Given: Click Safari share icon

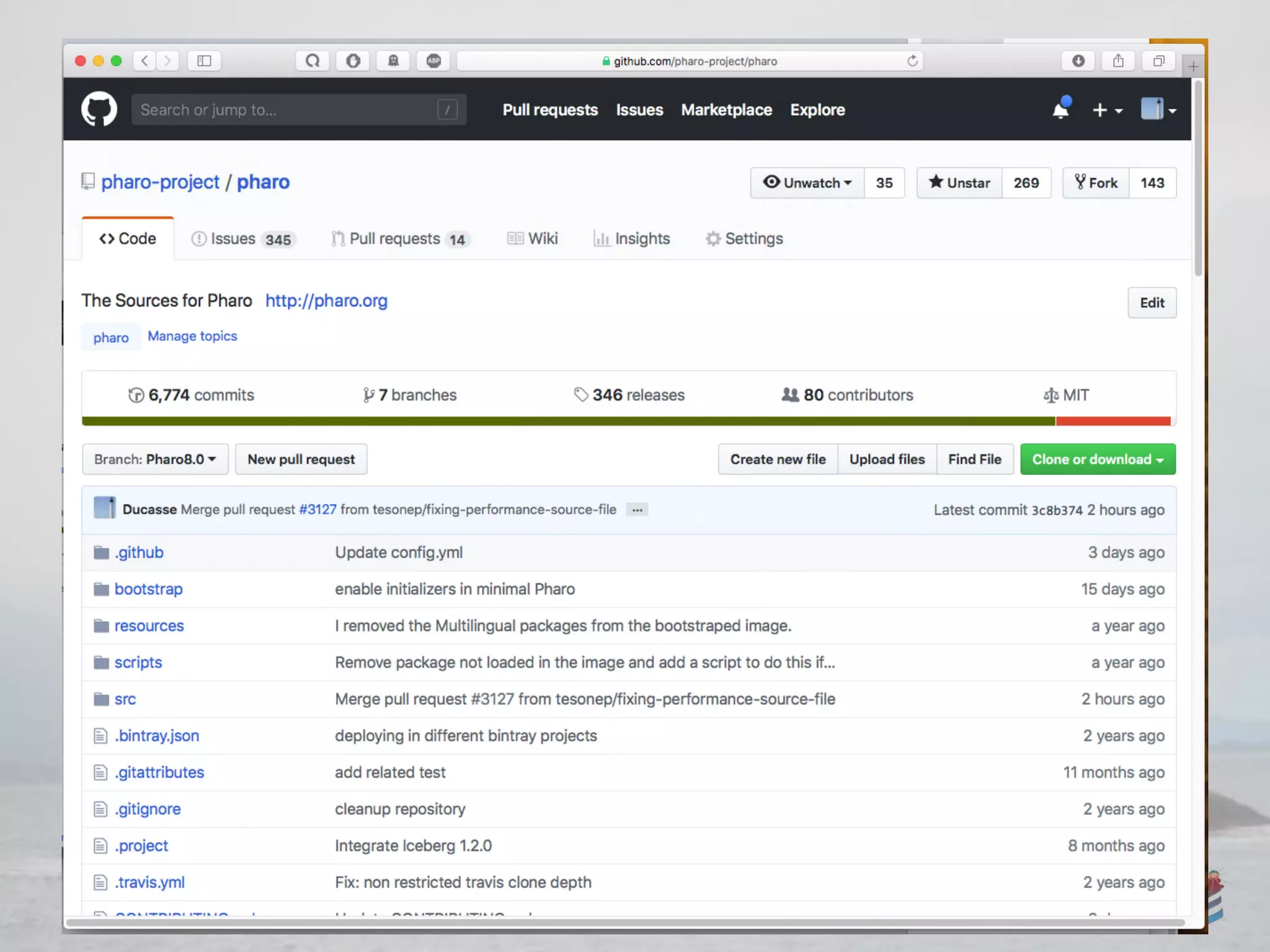Looking at the screenshot, I should [1118, 61].
